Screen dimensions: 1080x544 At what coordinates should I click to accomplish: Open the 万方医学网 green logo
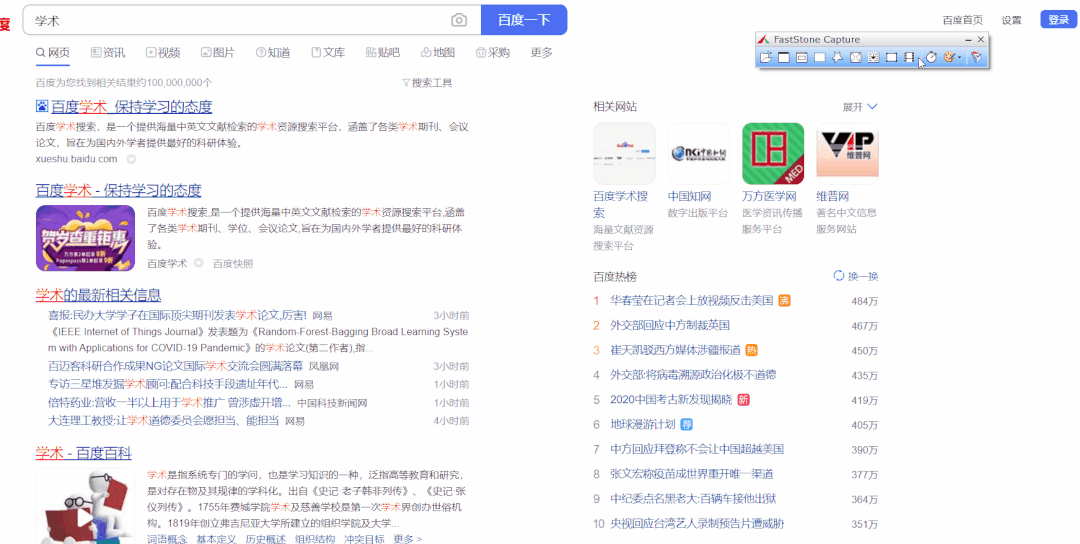(x=773, y=154)
